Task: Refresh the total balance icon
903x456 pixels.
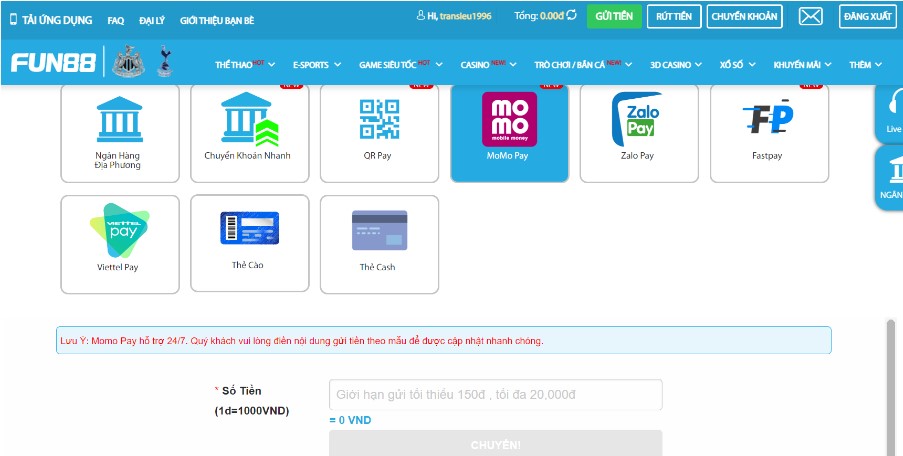Action: click(x=571, y=15)
